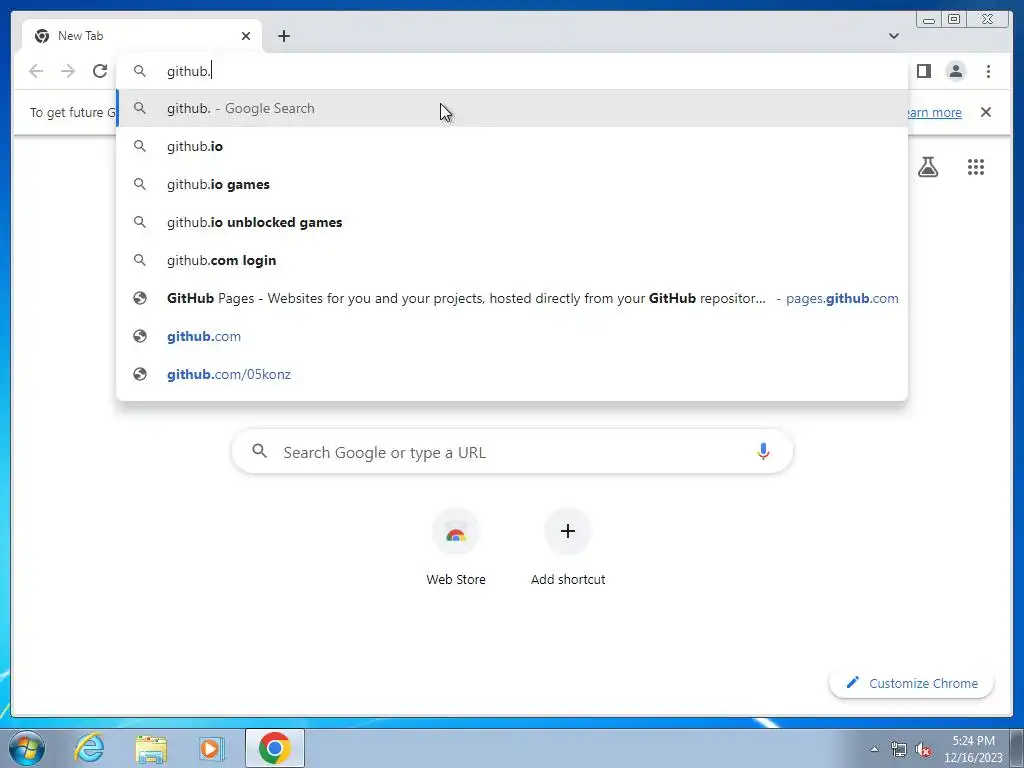Choose 'github. - Google Search' suggestion
The width and height of the screenshot is (1024, 768).
click(x=512, y=108)
